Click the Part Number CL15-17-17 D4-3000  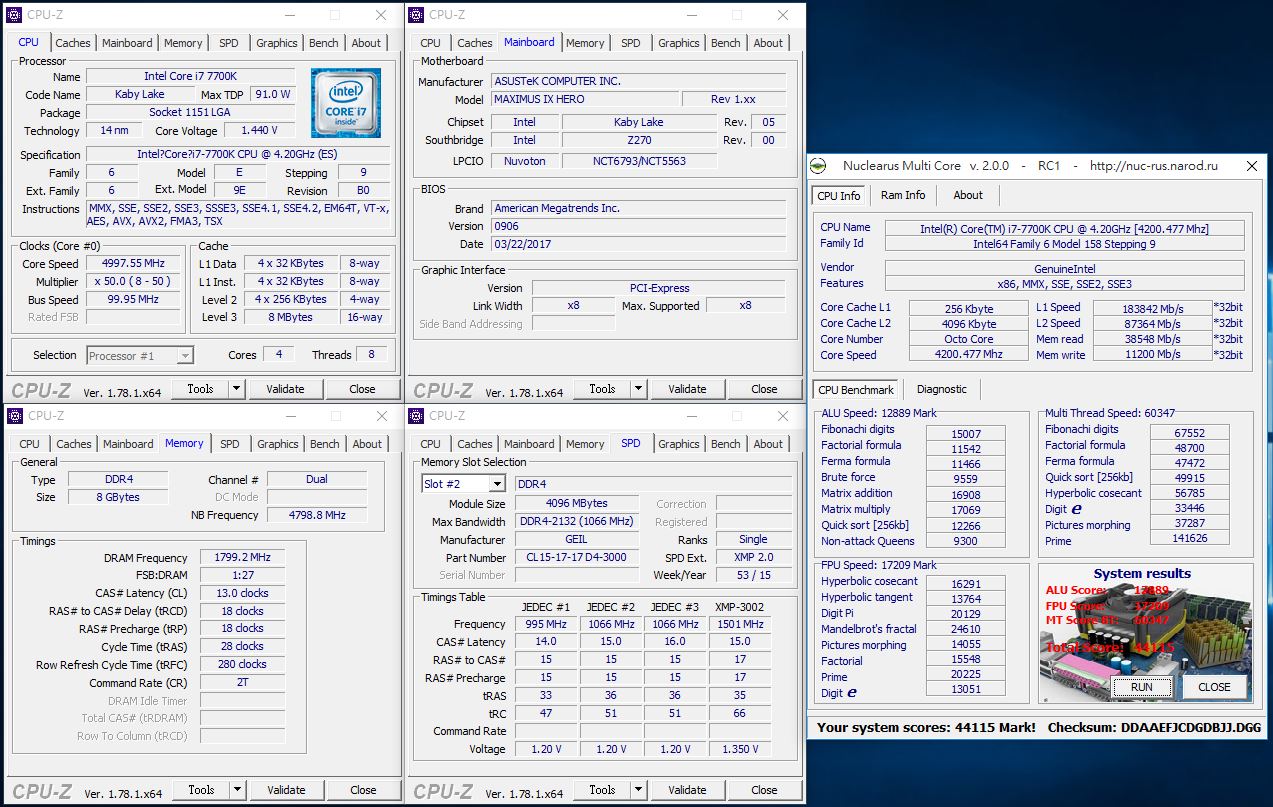578,558
